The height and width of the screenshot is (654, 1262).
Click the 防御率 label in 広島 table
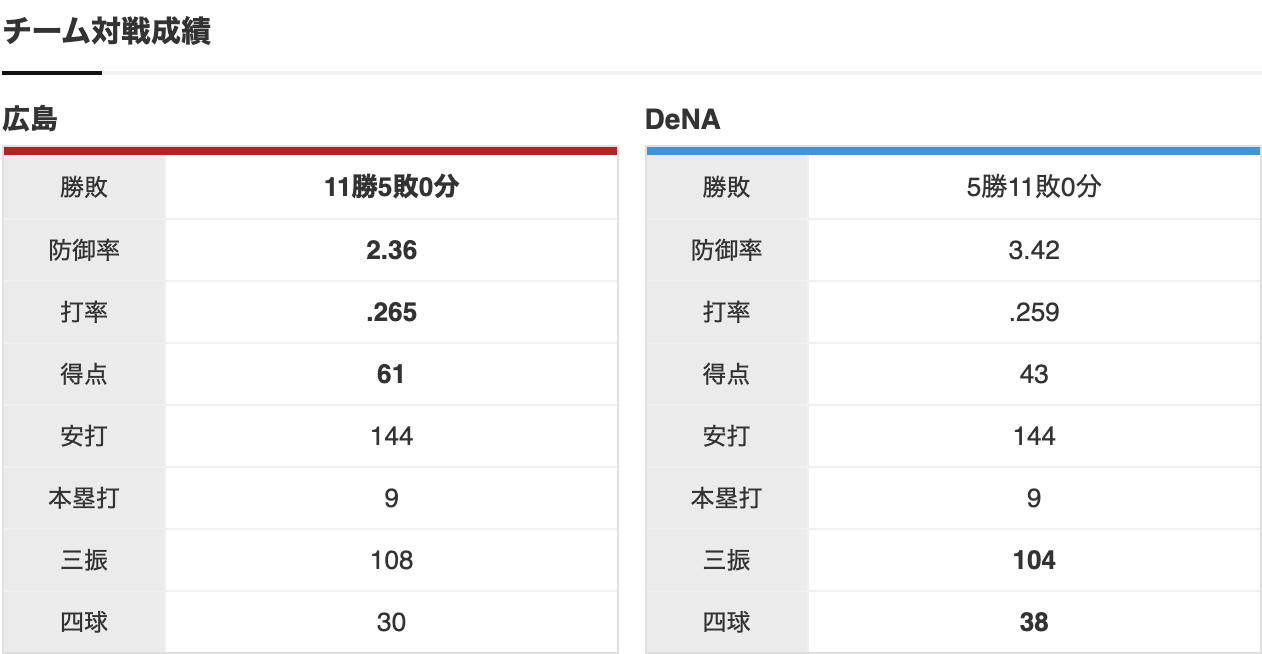(x=84, y=250)
